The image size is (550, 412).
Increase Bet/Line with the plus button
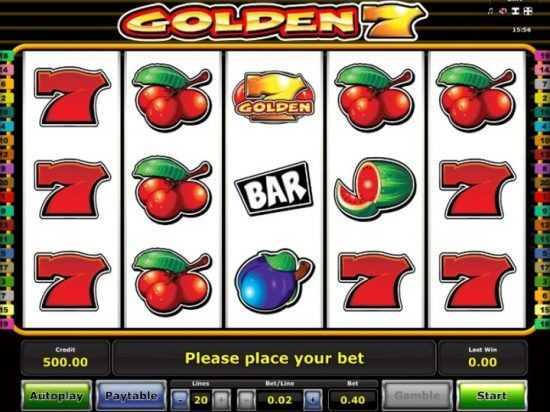pos(313,399)
